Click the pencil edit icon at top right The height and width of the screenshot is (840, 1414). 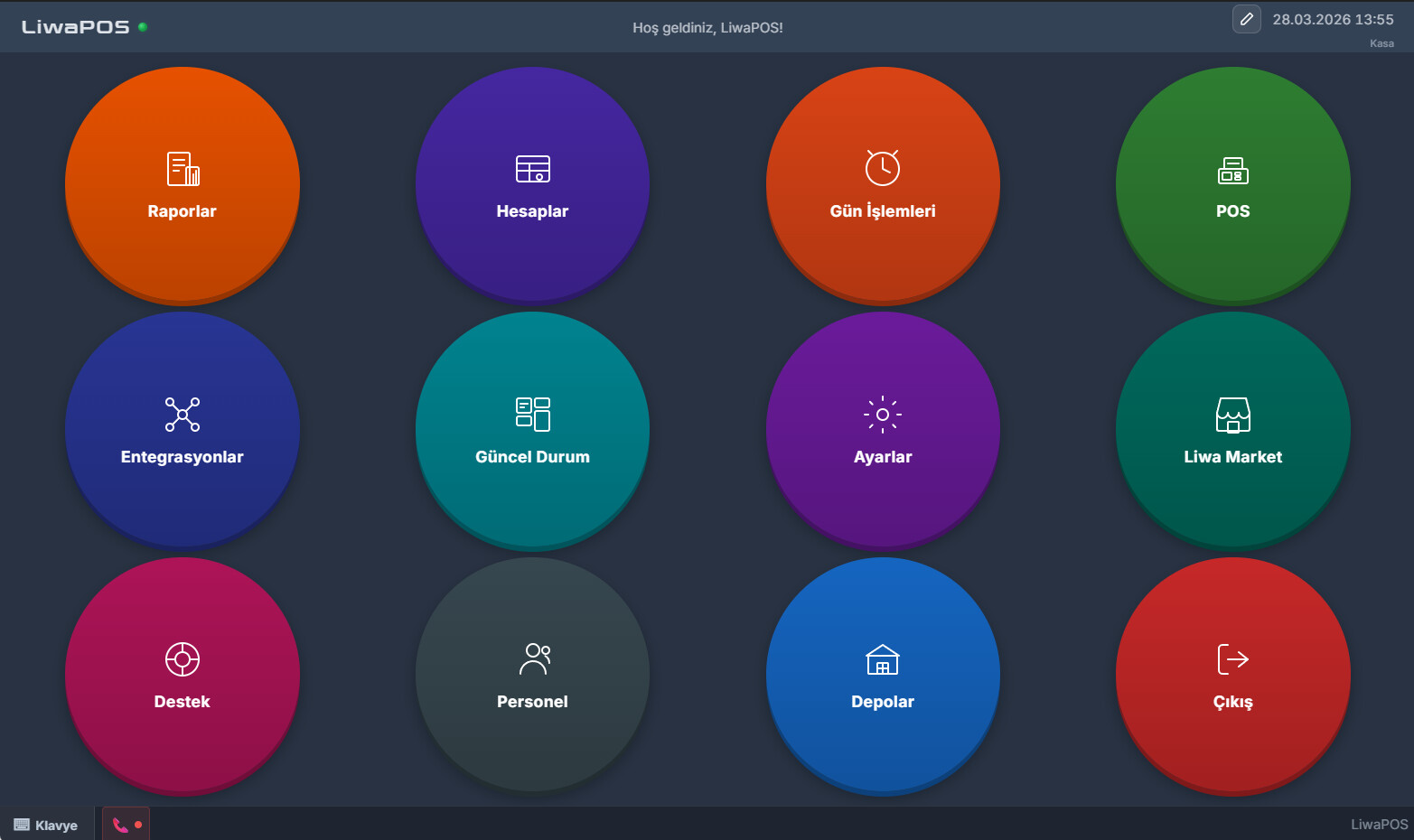[1246, 19]
